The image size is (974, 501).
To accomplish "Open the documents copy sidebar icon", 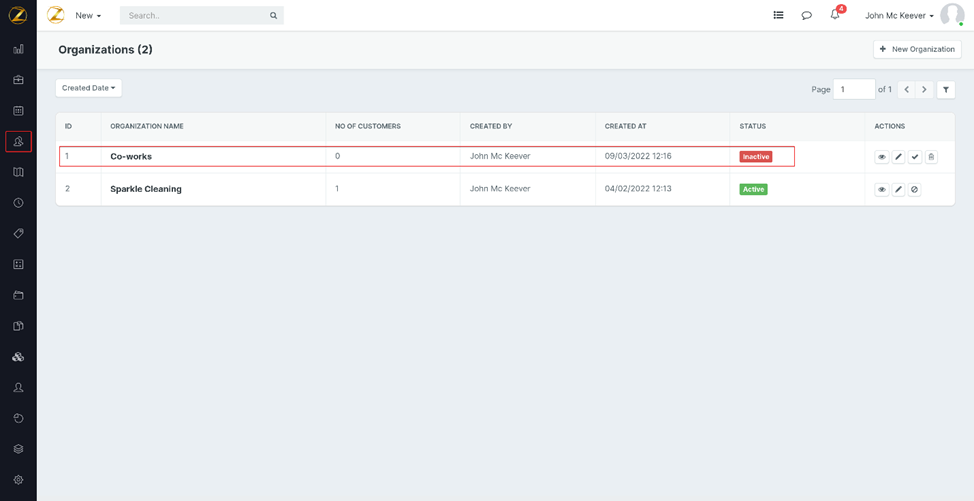I will click(x=18, y=326).
